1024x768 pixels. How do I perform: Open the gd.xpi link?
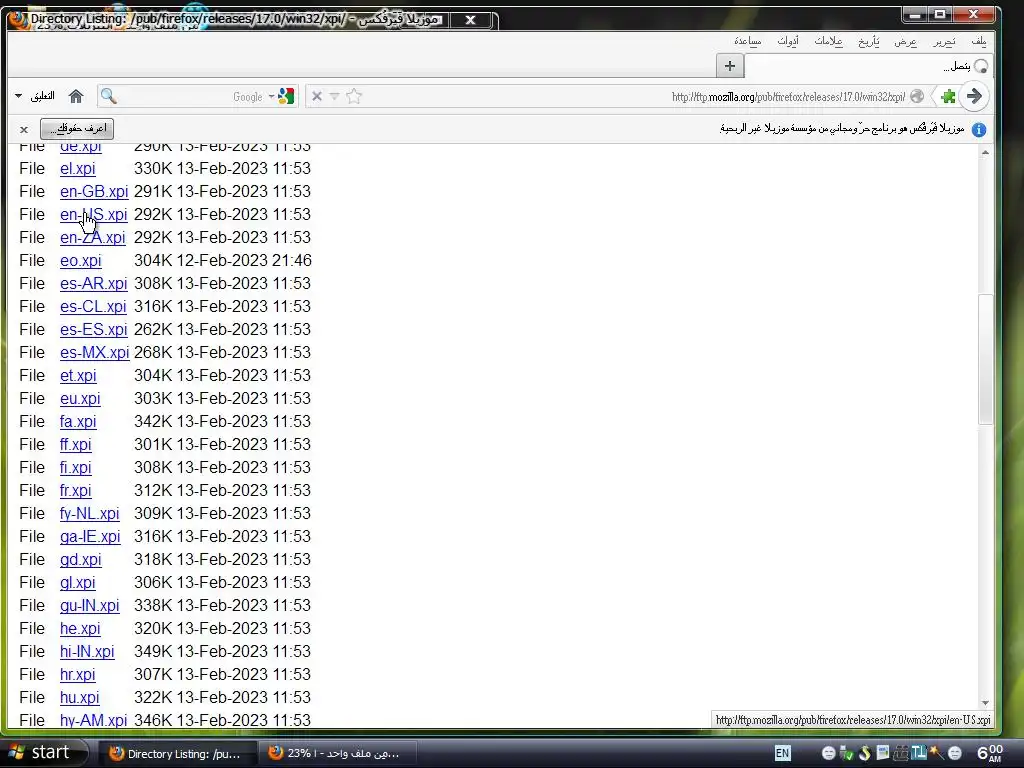(80, 560)
